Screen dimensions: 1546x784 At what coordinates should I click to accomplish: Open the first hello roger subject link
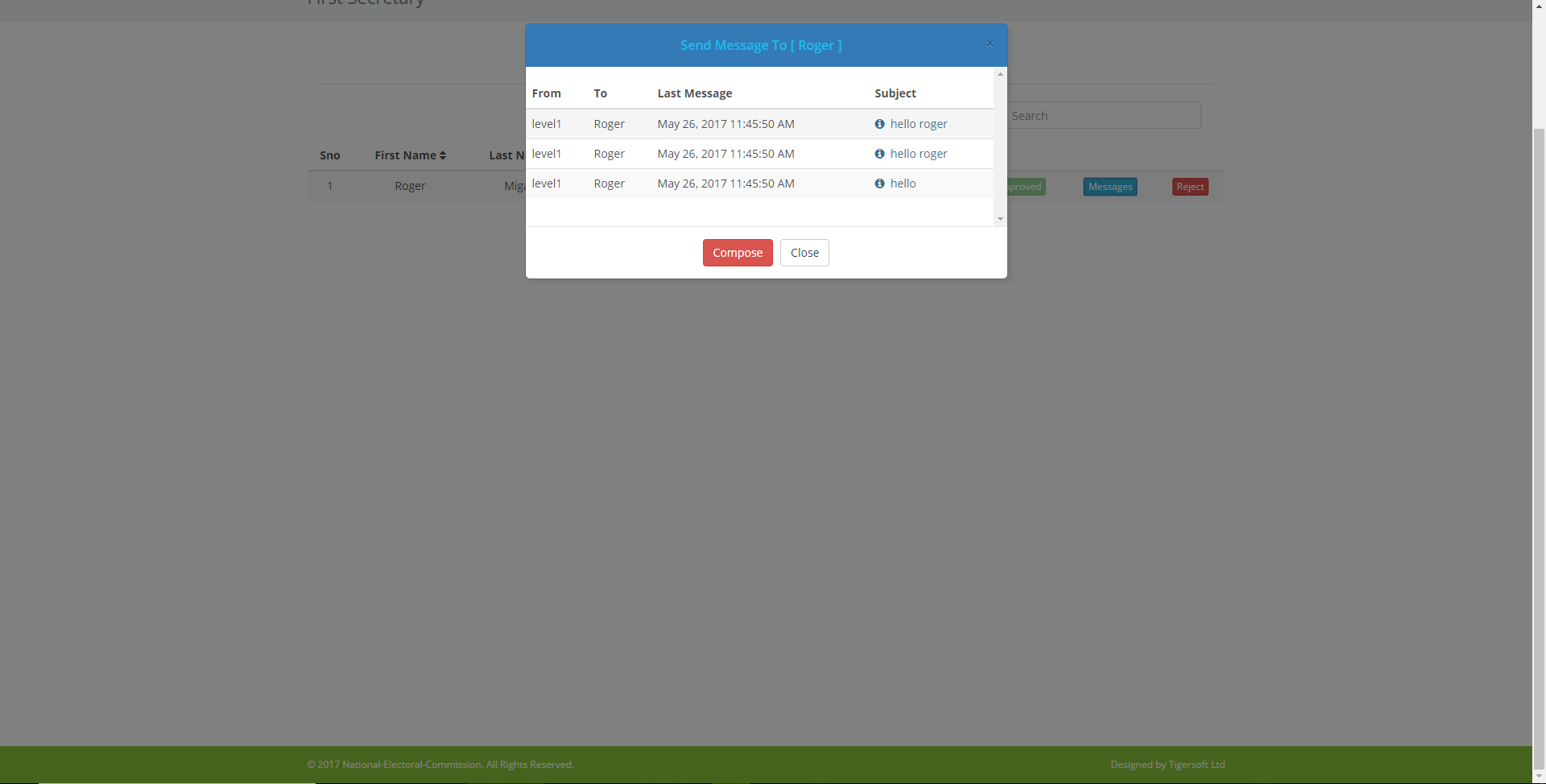coord(919,124)
